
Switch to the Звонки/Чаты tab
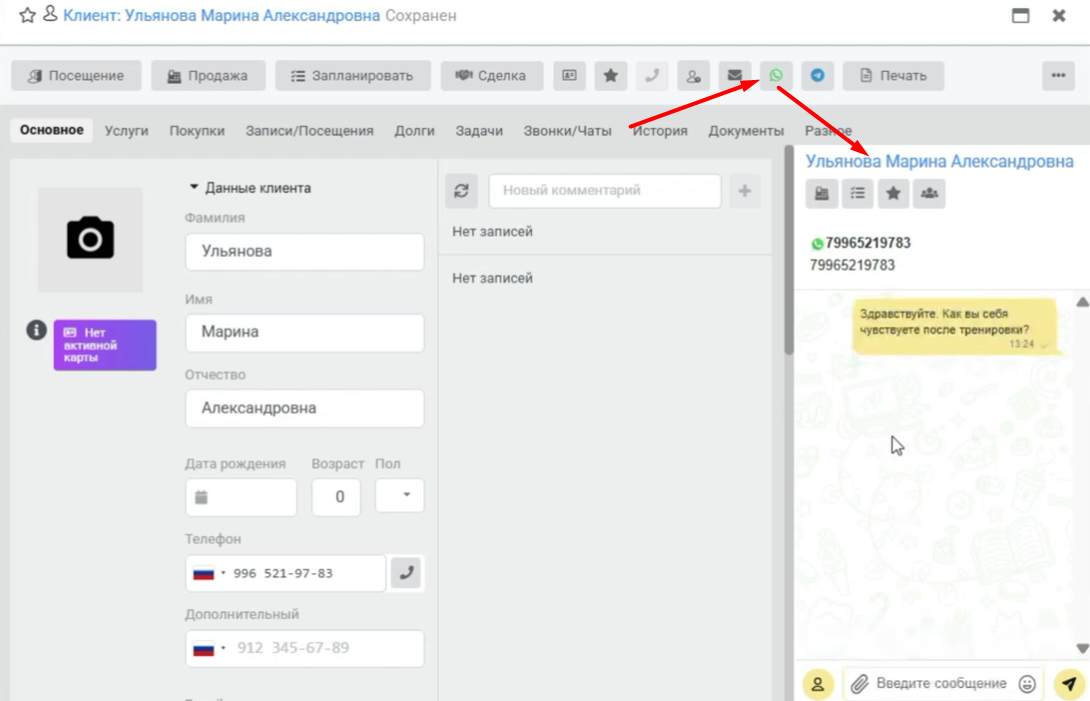tap(567, 131)
